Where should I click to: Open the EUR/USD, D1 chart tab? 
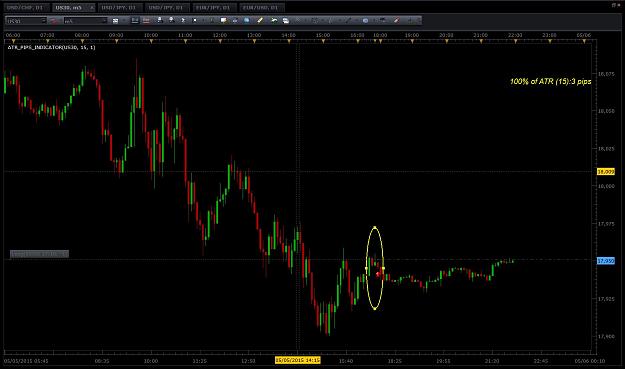pos(261,8)
